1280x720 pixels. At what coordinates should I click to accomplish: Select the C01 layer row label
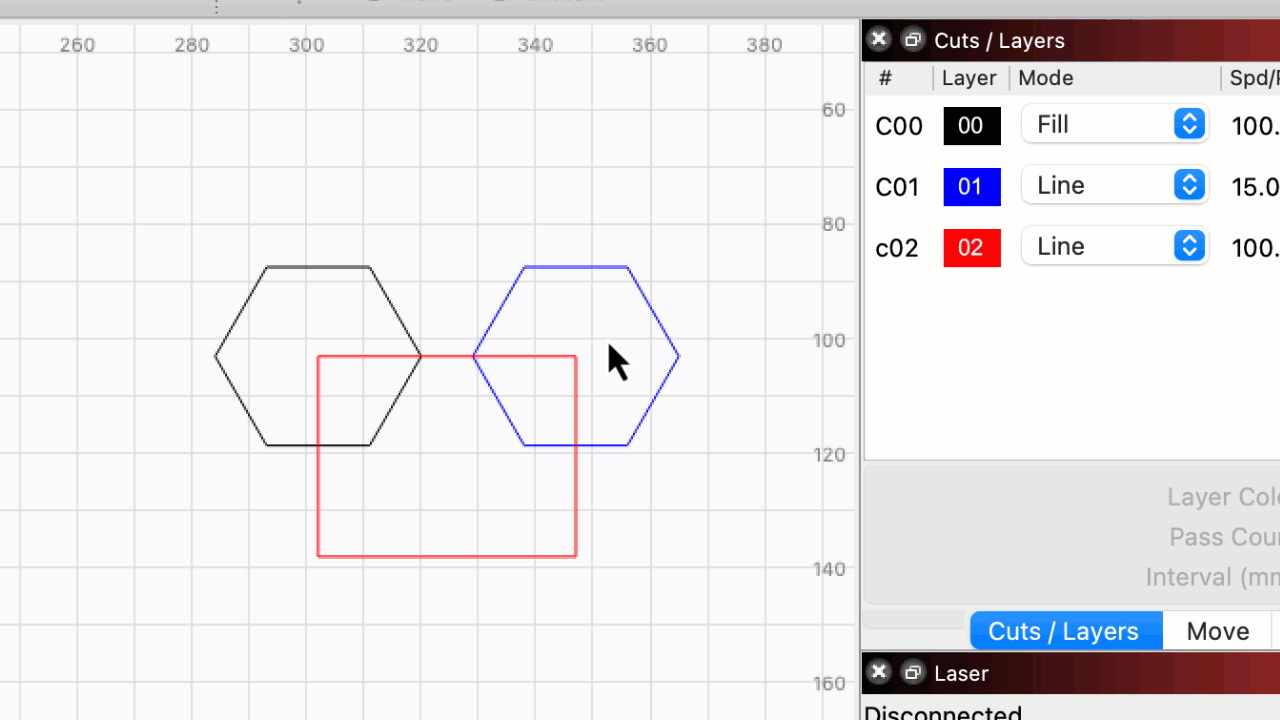898,187
